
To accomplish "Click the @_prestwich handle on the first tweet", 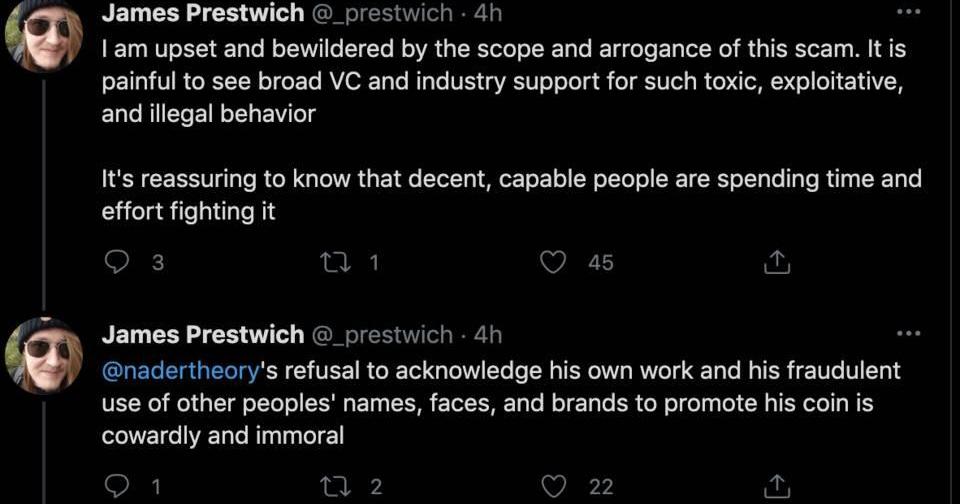I will [383, 13].
